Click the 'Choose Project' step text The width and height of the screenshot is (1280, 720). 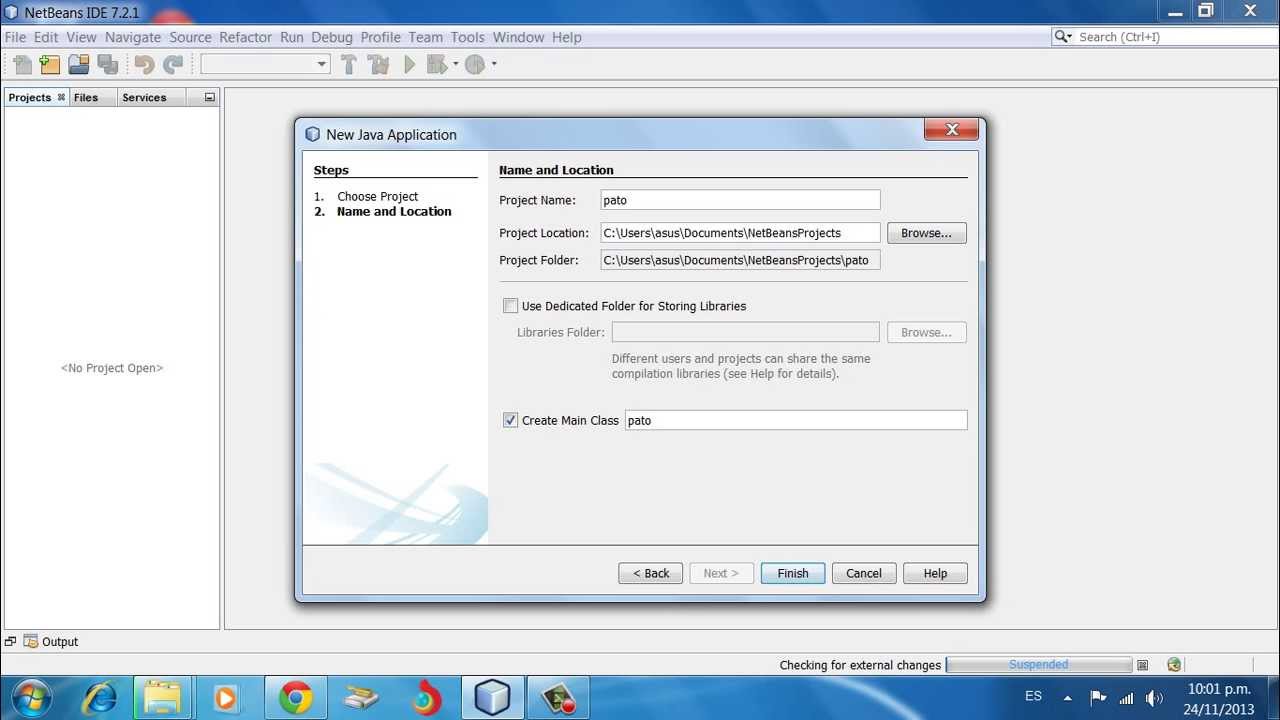[378, 196]
